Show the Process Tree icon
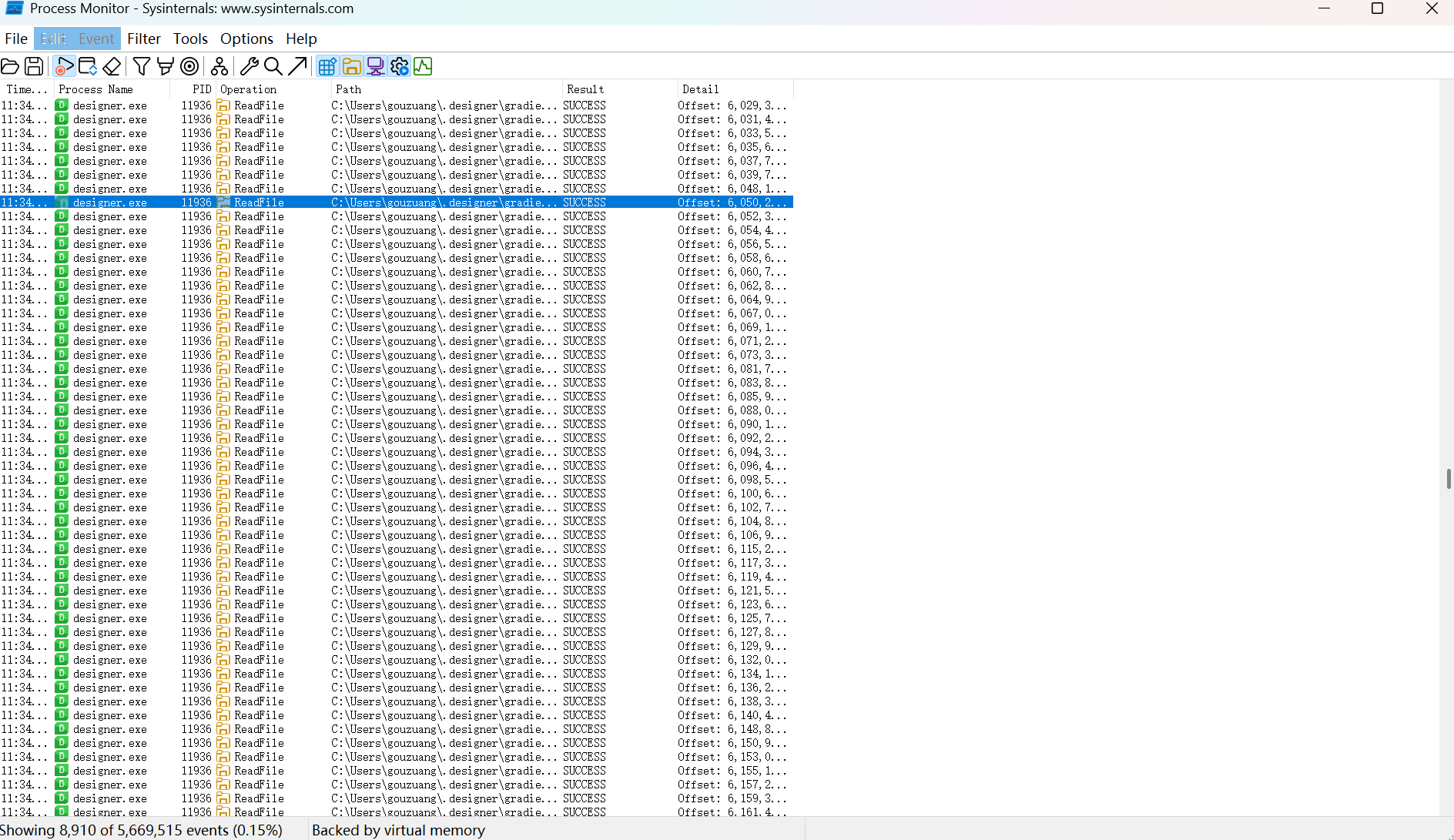Screen dimensions: 1454x840 (x=219, y=66)
